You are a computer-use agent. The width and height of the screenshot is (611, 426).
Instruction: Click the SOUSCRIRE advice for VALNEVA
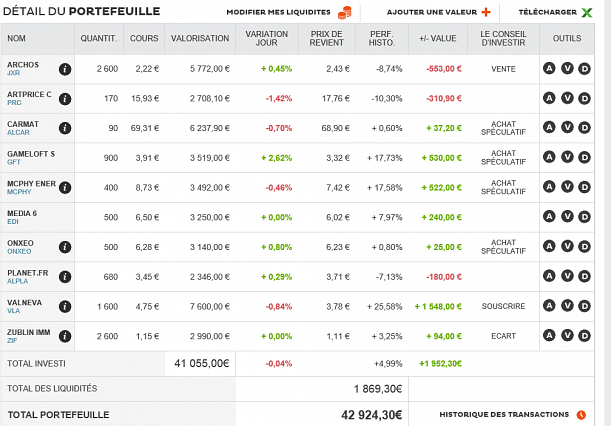point(503,306)
